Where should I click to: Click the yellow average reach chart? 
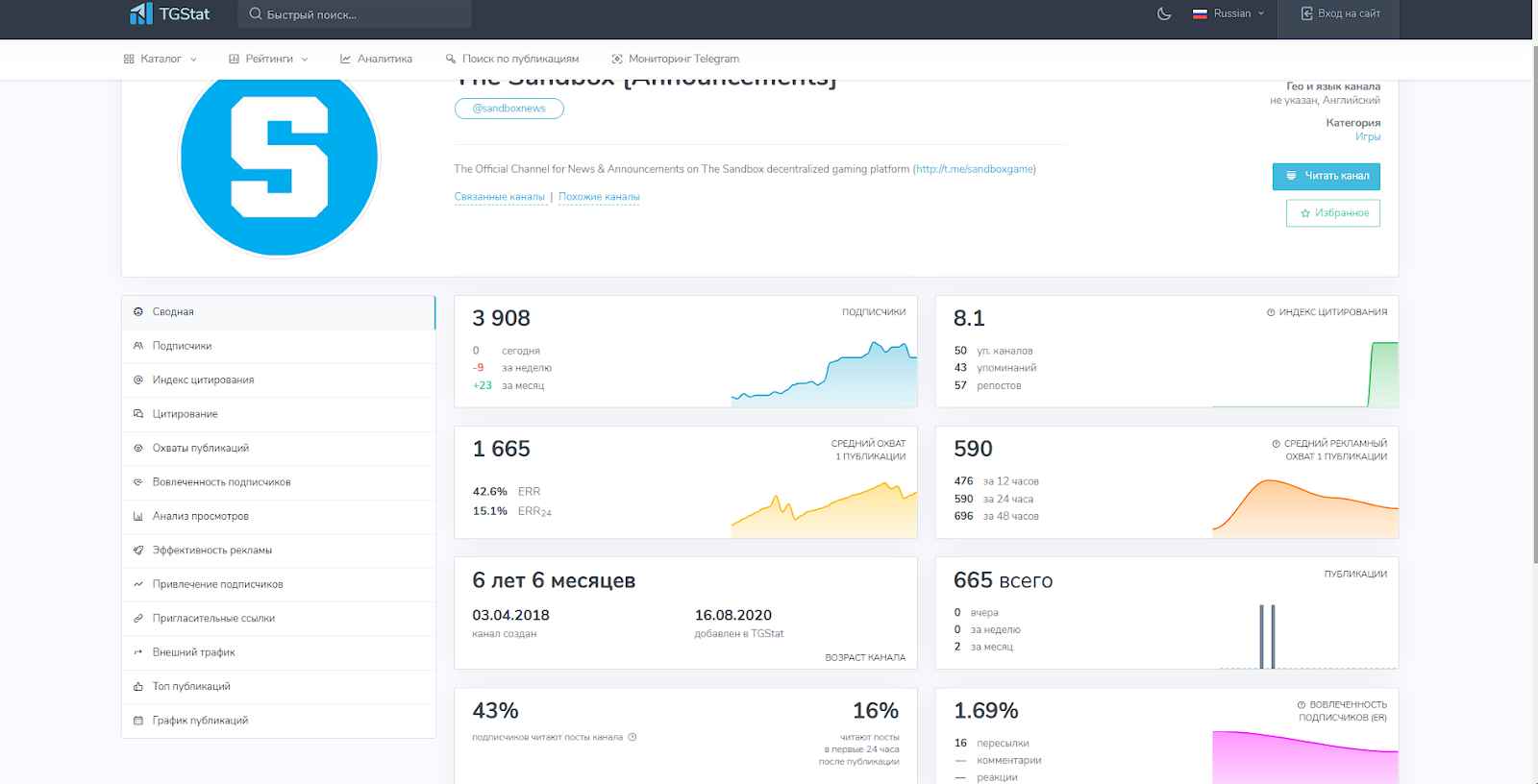click(824, 509)
